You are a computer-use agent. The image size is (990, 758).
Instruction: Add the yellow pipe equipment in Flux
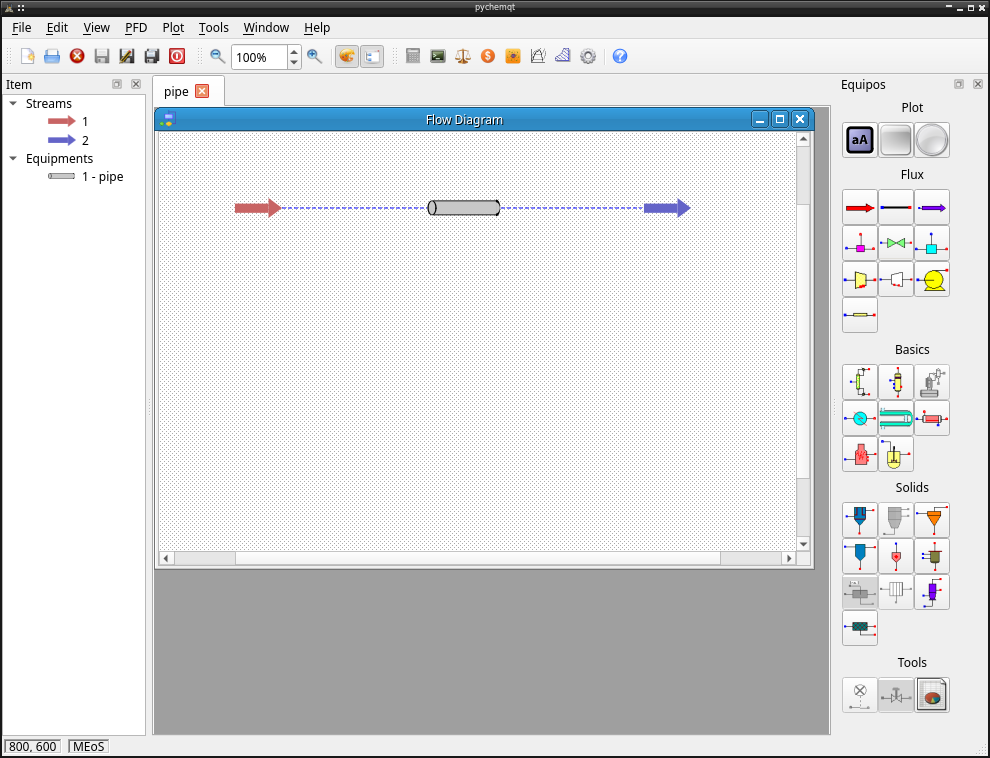(859, 315)
